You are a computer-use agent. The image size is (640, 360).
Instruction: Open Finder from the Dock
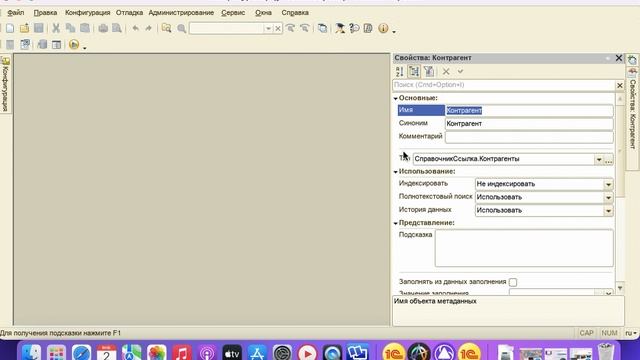click(31, 353)
